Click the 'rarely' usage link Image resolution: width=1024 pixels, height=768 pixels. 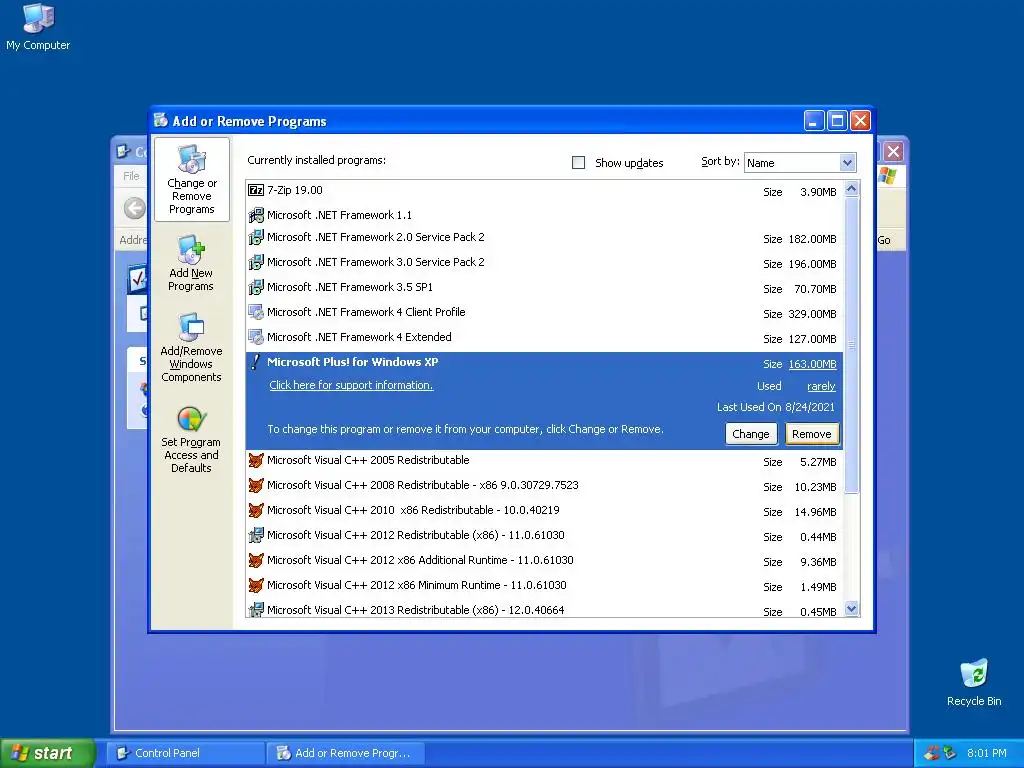click(821, 387)
